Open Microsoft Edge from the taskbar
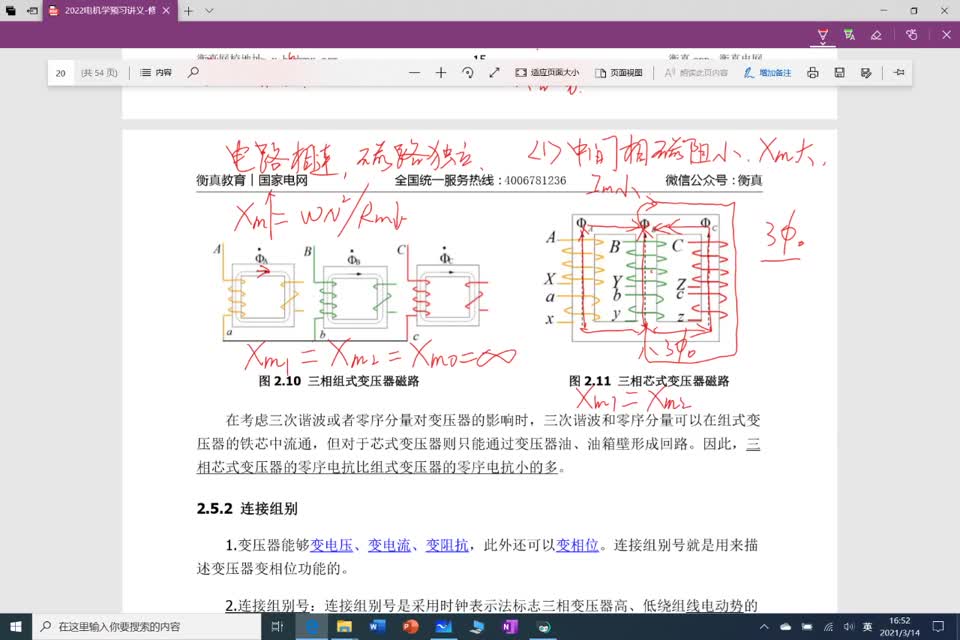This screenshot has width=960, height=640. pos(312,627)
